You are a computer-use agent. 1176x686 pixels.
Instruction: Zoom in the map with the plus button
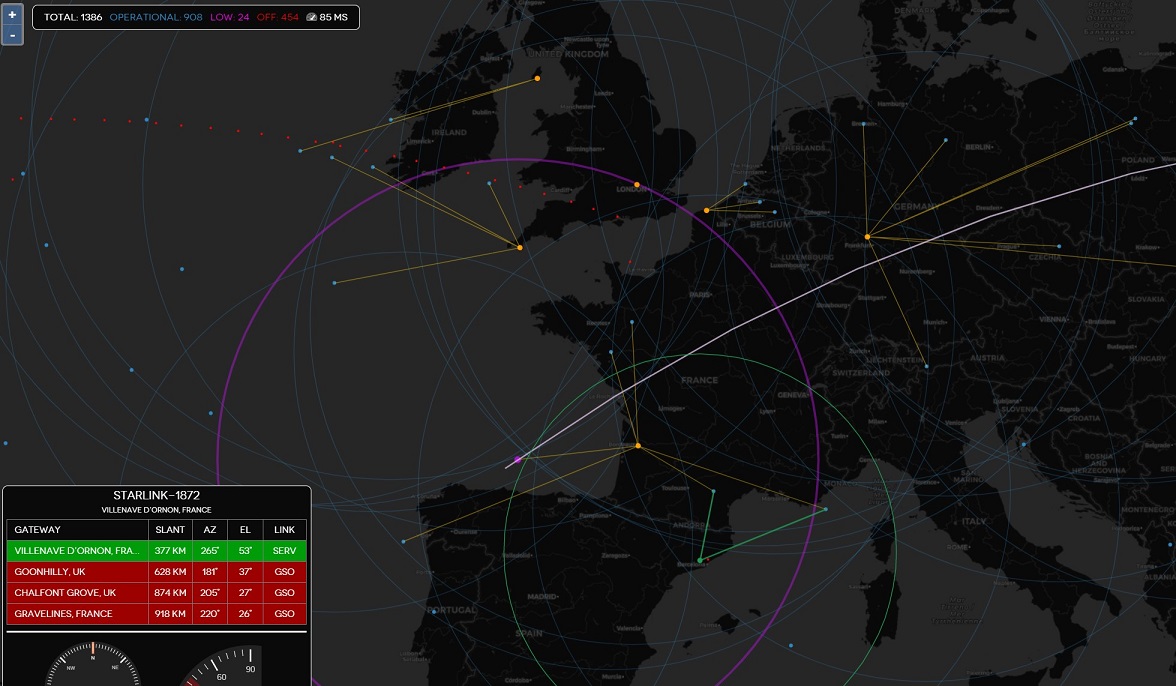coord(12,14)
